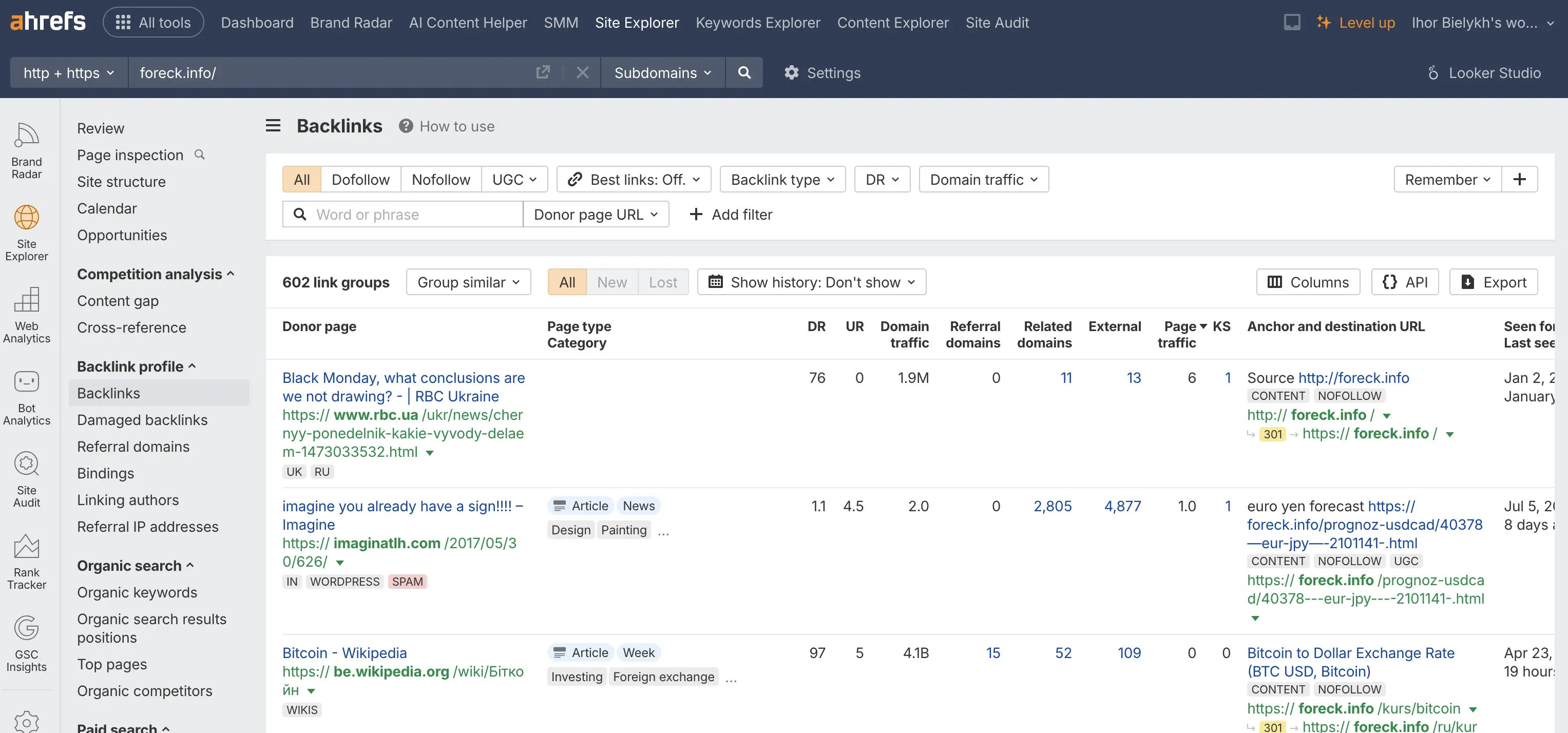
Task: Open Bot Analytics from the sidebar
Action: coord(26,395)
